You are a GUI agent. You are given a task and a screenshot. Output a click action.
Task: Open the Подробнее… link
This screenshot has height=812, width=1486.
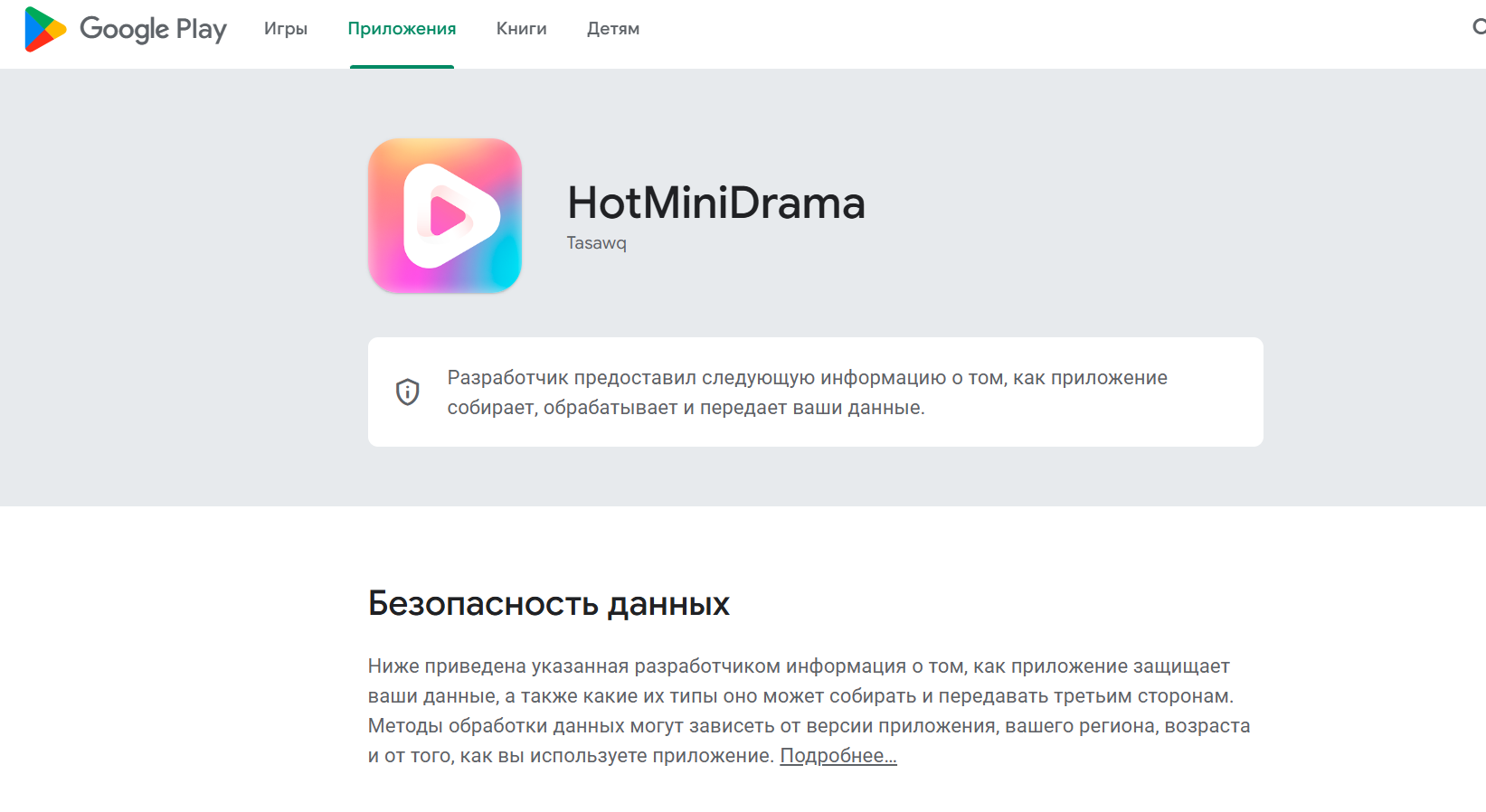point(838,755)
